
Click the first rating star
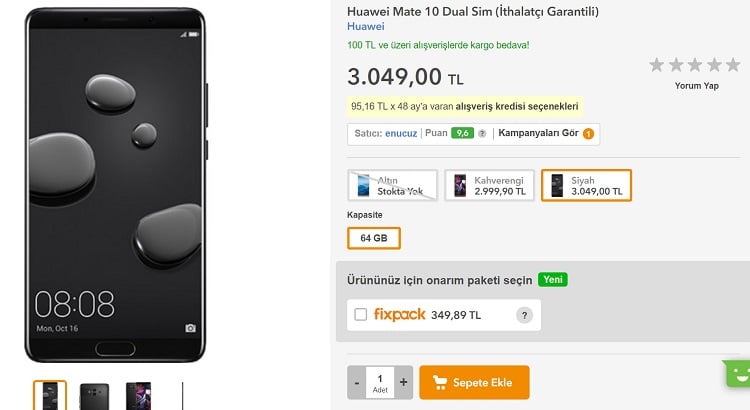657,65
